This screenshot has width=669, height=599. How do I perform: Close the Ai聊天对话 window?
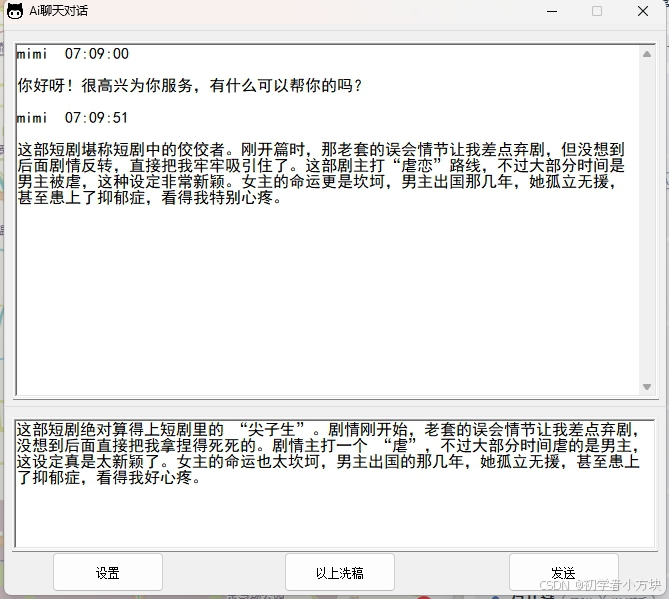pos(643,11)
